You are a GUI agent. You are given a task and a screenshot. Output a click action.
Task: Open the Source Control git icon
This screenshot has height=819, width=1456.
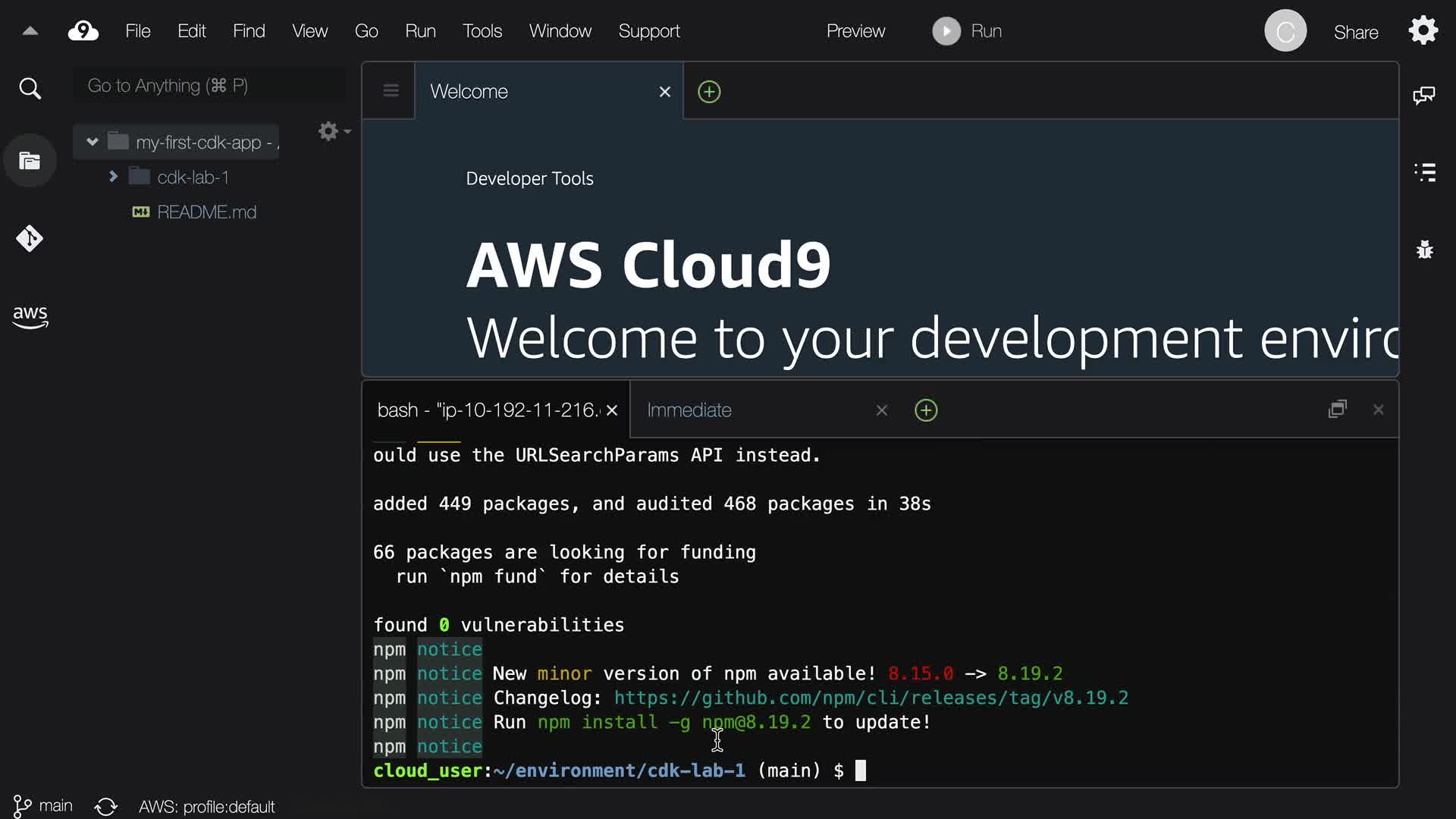[x=30, y=239]
